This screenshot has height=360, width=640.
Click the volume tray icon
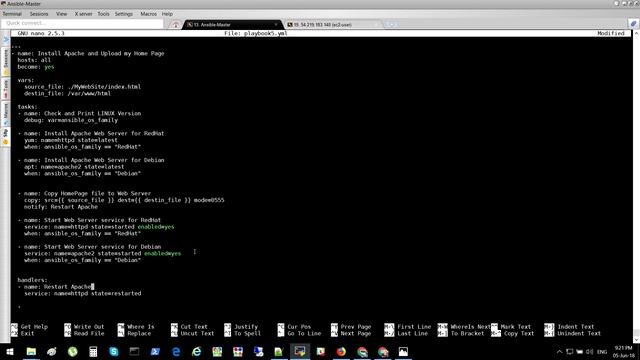589,351
